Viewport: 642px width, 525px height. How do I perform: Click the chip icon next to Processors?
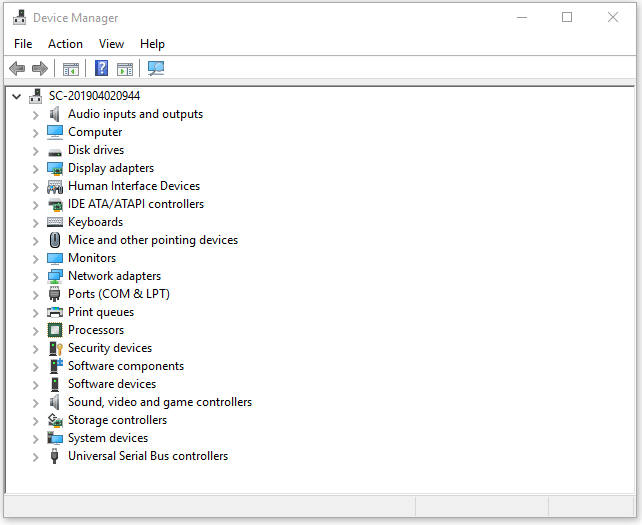coord(55,330)
